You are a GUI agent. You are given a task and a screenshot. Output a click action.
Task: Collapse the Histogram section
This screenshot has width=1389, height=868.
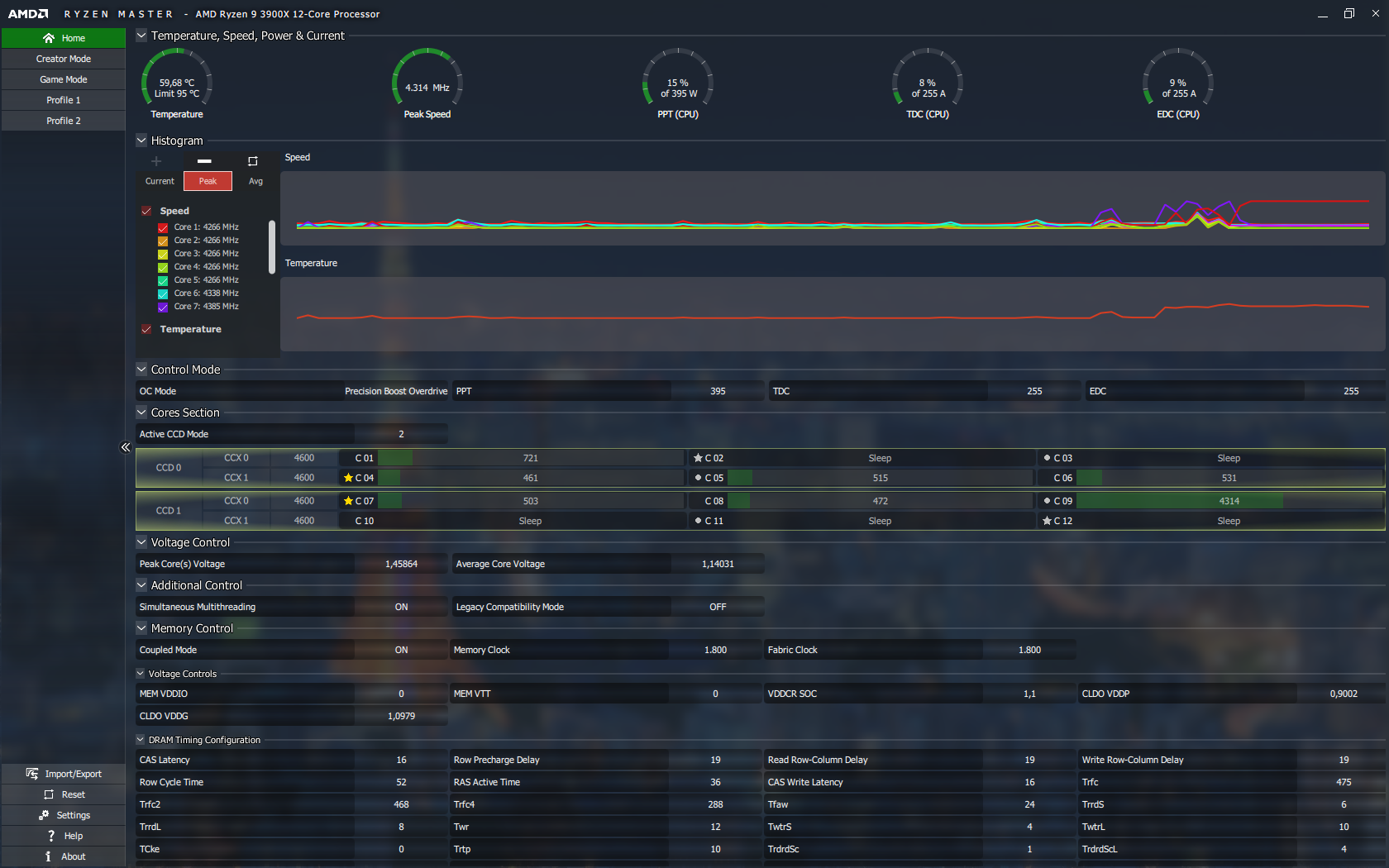(141, 141)
